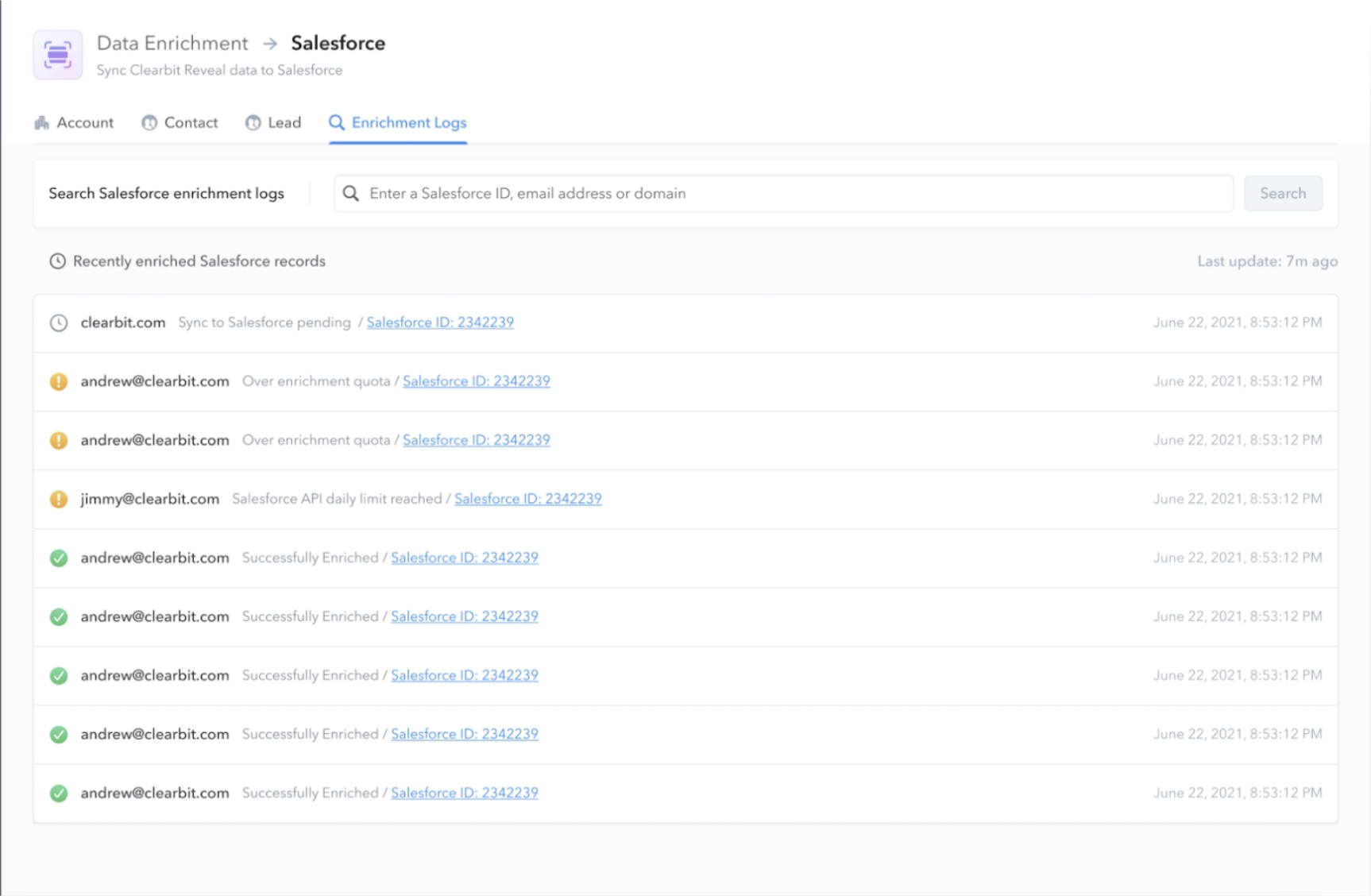
Task: Click the Lead tab icon
Action: pyautogui.click(x=253, y=122)
